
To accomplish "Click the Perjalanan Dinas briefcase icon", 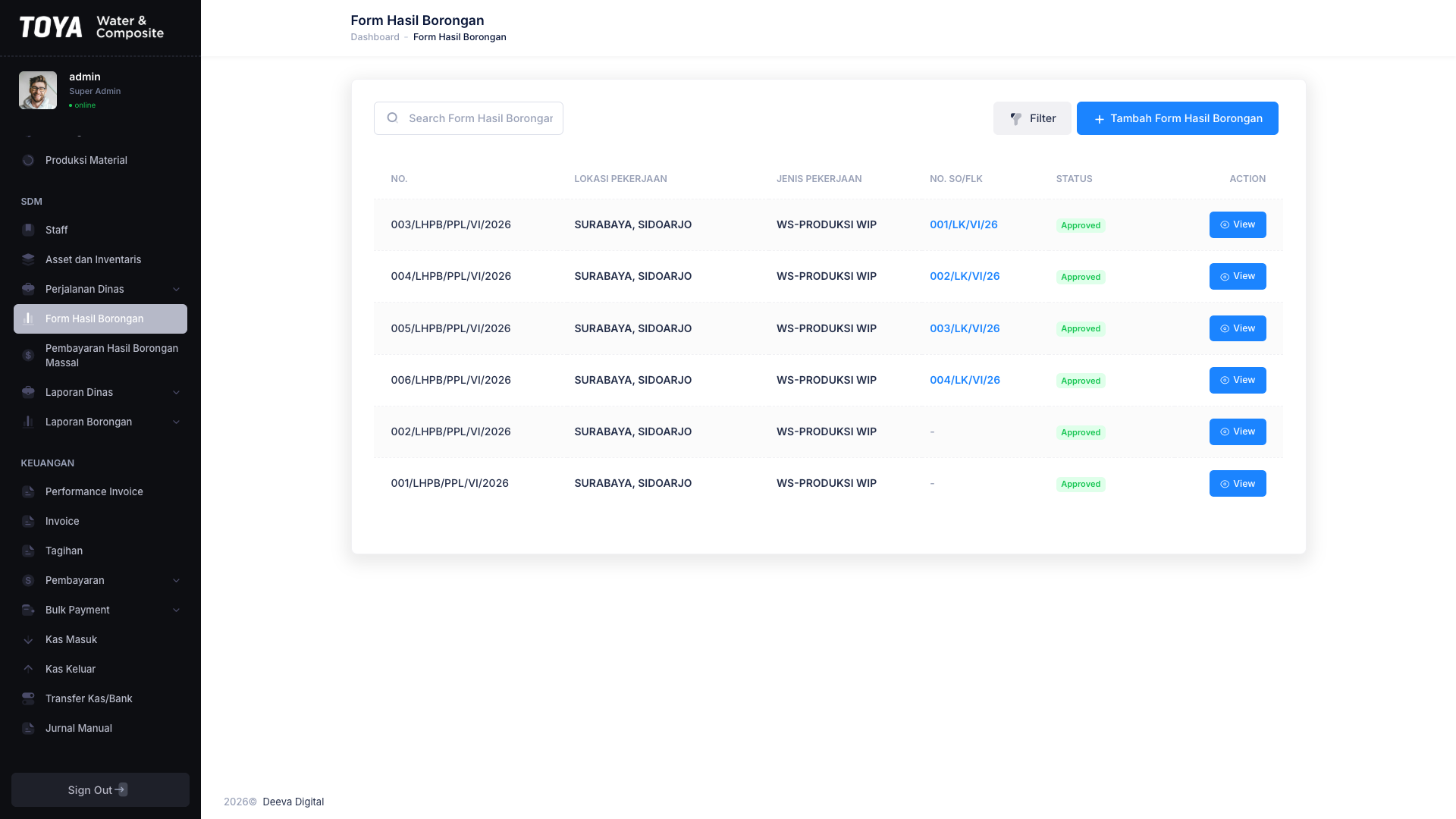I will tap(28, 289).
